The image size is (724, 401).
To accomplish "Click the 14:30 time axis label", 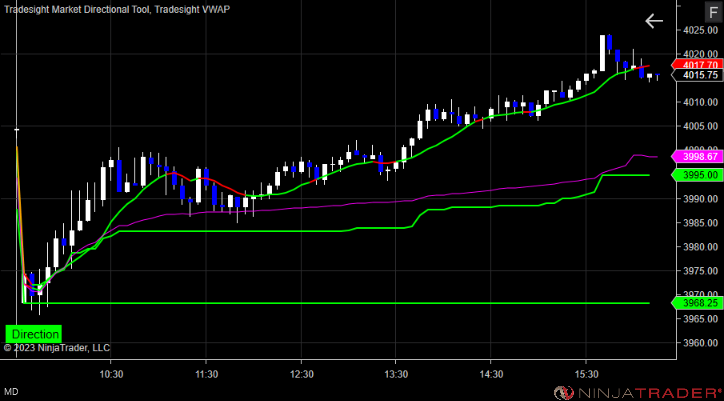I will pyautogui.click(x=491, y=373).
